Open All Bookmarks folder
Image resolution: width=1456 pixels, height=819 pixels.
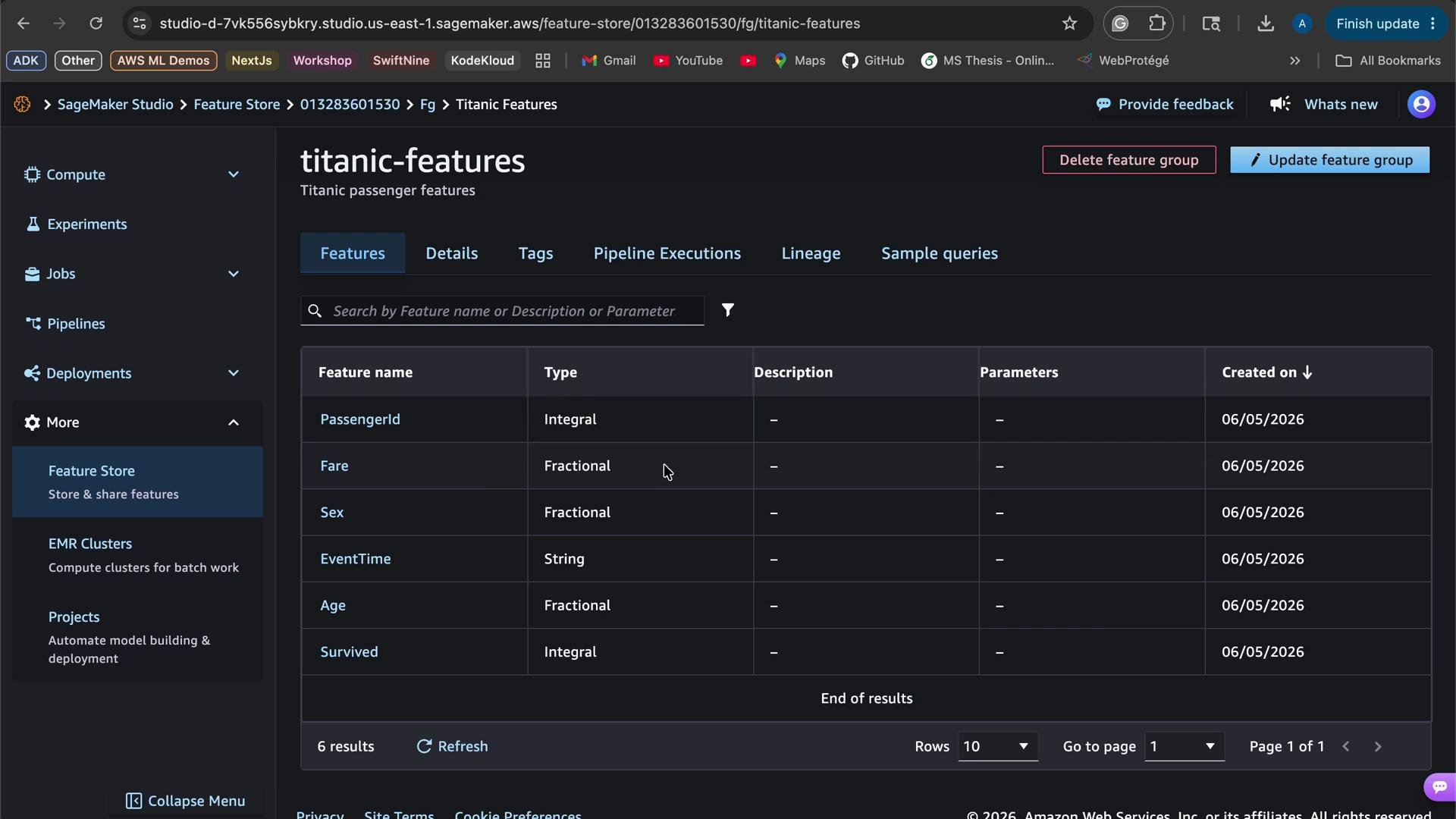click(x=1388, y=61)
